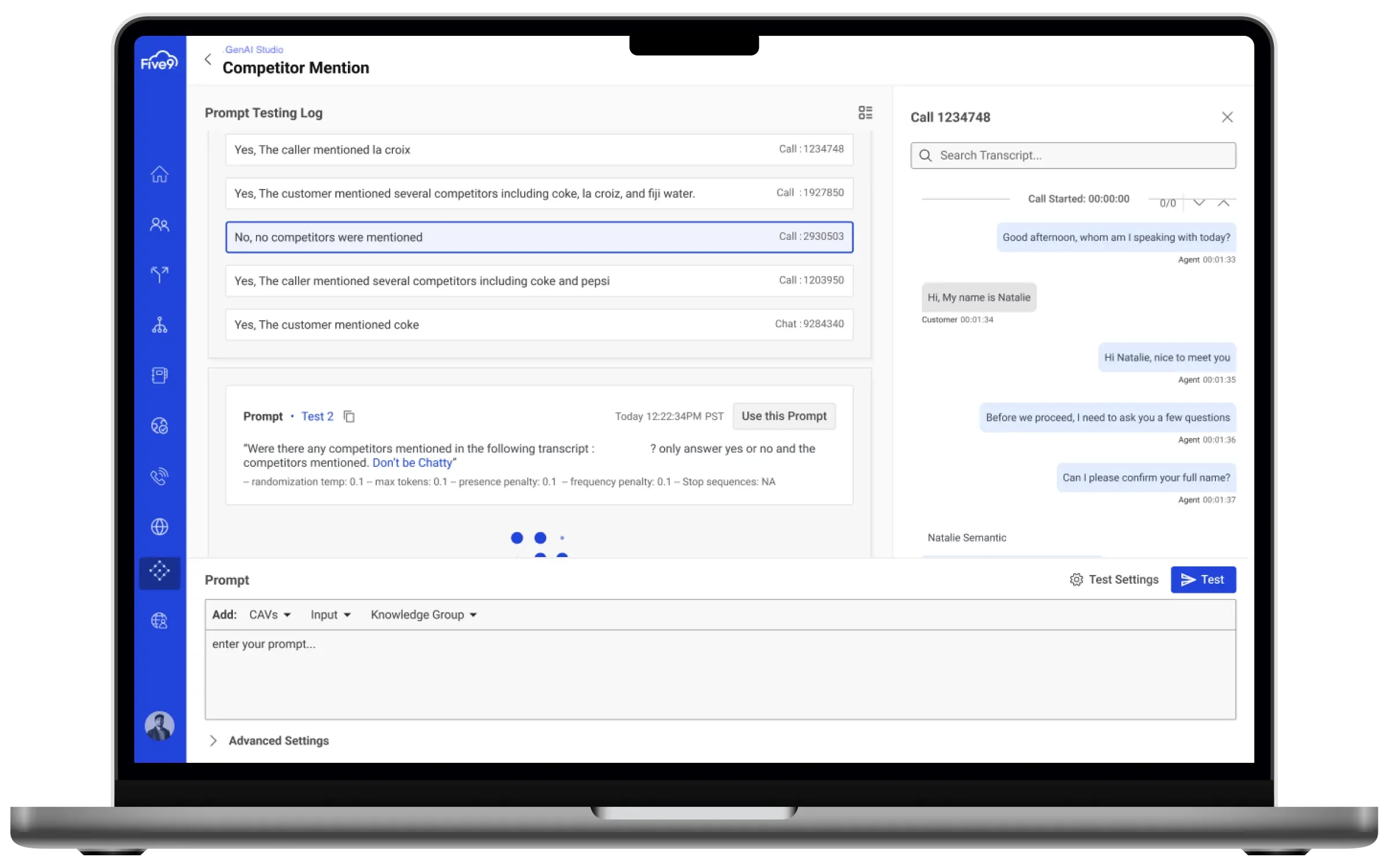Open the Input dropdown selector
Image resolution: width=1387 pixels, height=868 pixels.
click(x=330, y=614)
